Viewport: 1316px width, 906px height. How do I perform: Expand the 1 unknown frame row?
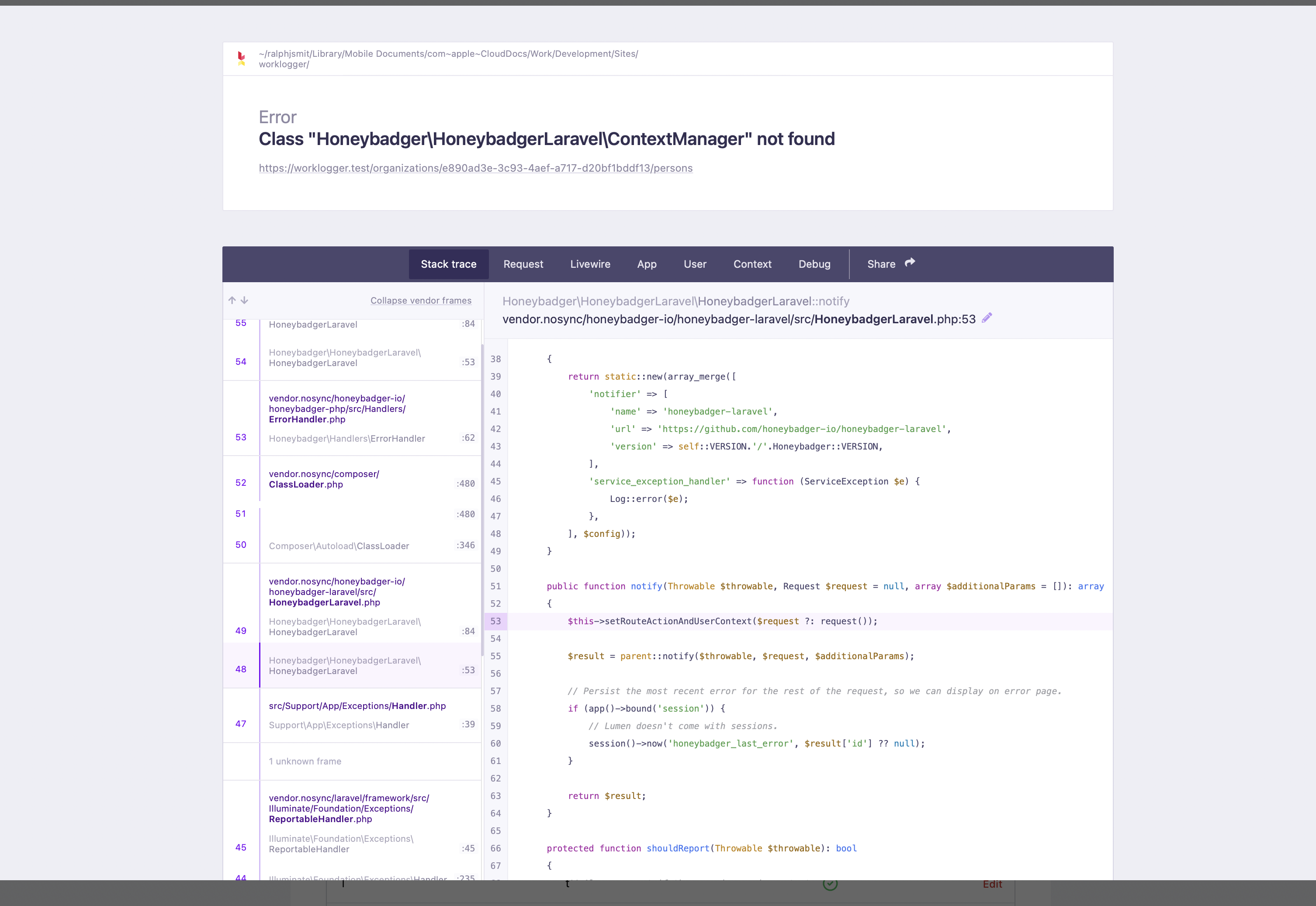(x=305, y=761)
